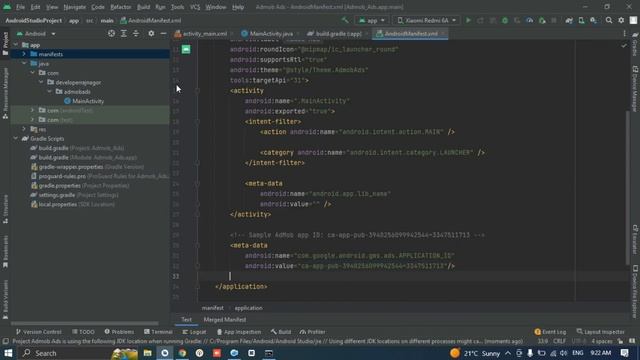Open Project panel options gear

(151, 33)
